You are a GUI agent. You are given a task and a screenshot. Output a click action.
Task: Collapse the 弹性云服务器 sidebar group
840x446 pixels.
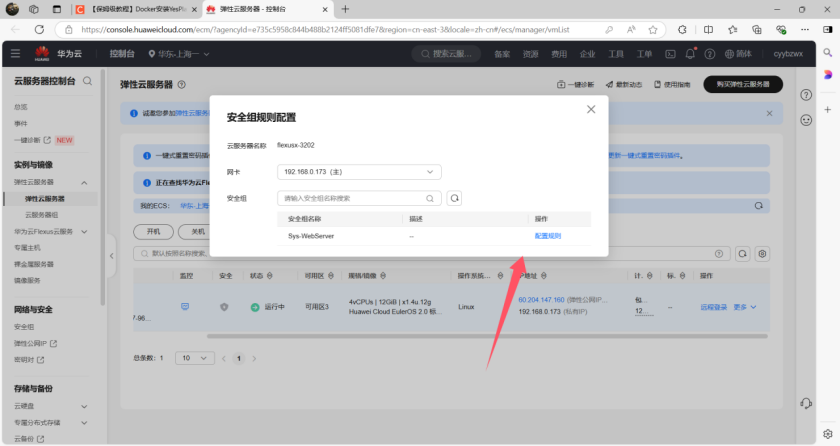[84, 183]
